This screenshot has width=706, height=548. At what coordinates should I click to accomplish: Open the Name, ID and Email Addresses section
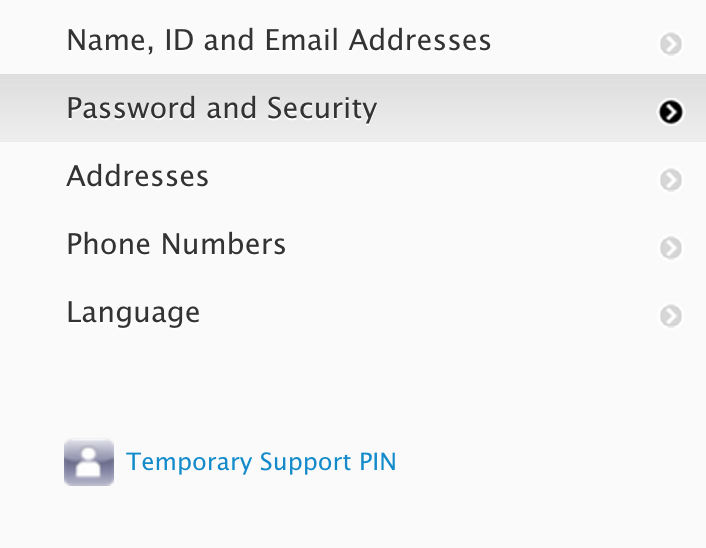[278, 41]
